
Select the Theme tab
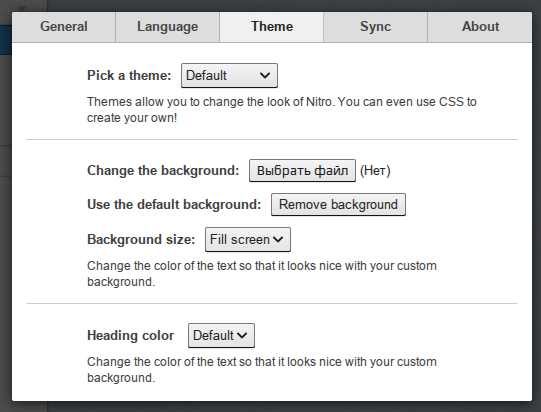(272, 27)
